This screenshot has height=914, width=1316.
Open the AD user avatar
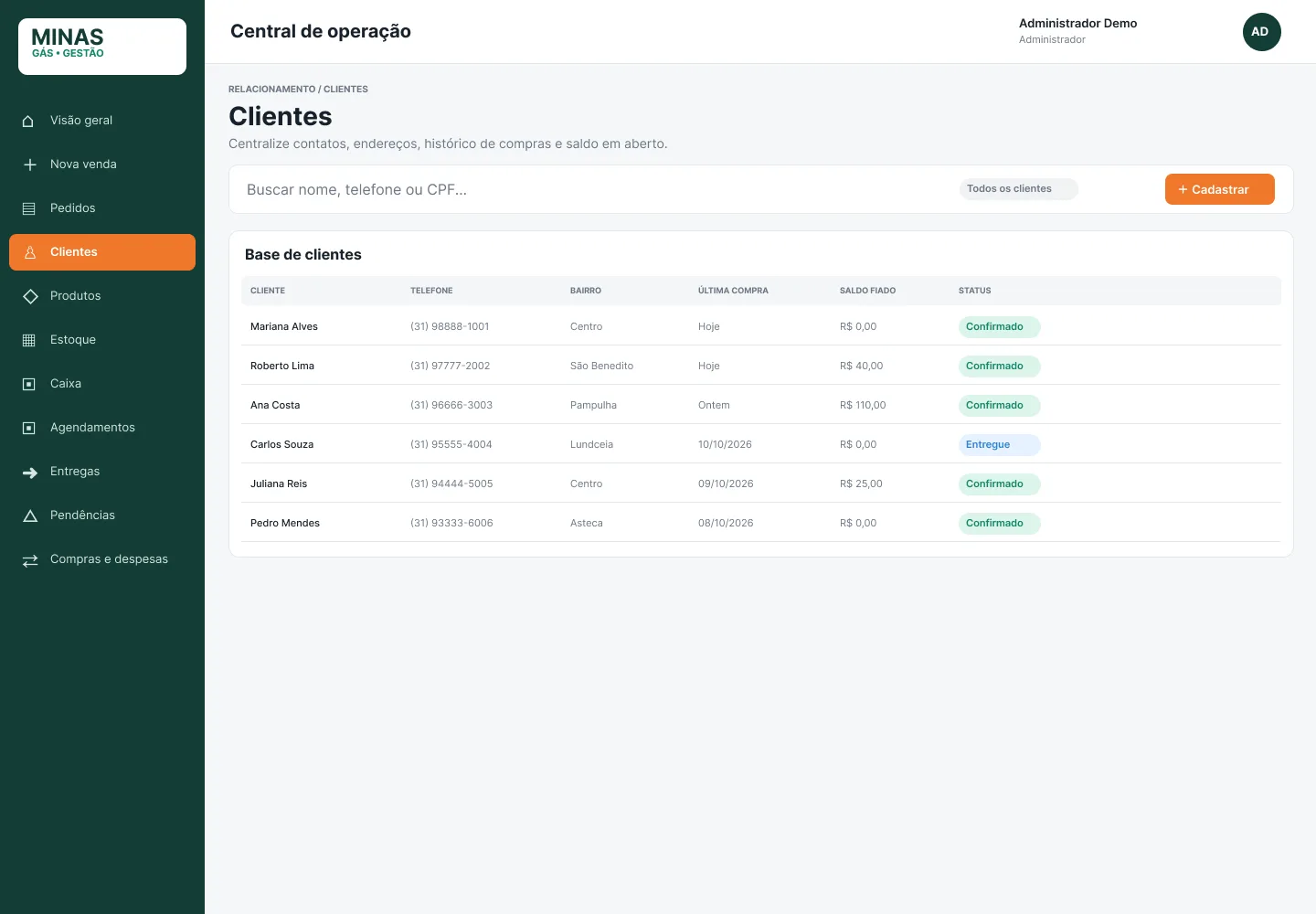pyautogui.click(x=1261, y=32)
